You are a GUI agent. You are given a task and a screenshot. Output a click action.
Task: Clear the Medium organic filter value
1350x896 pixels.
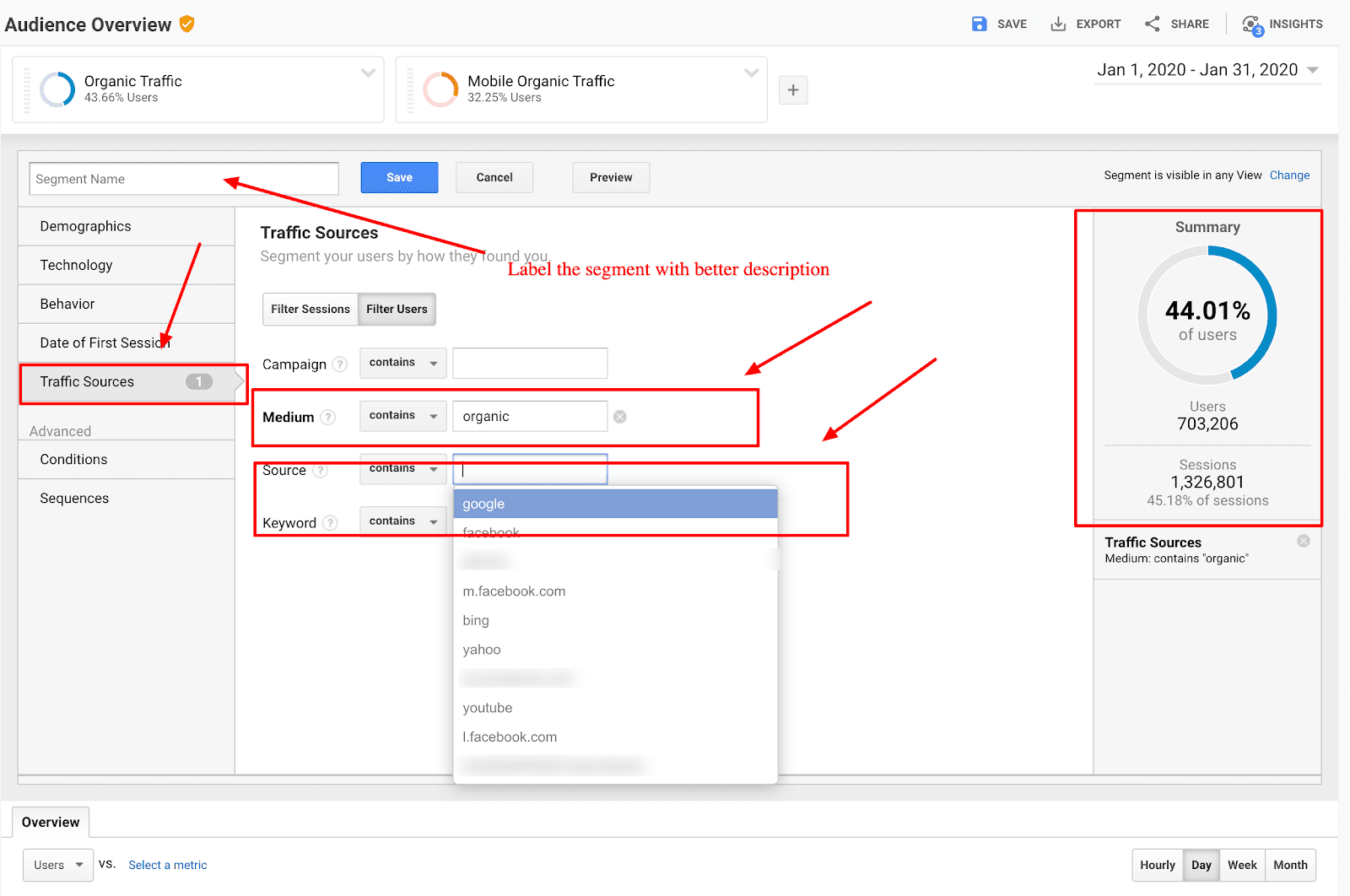620,417
